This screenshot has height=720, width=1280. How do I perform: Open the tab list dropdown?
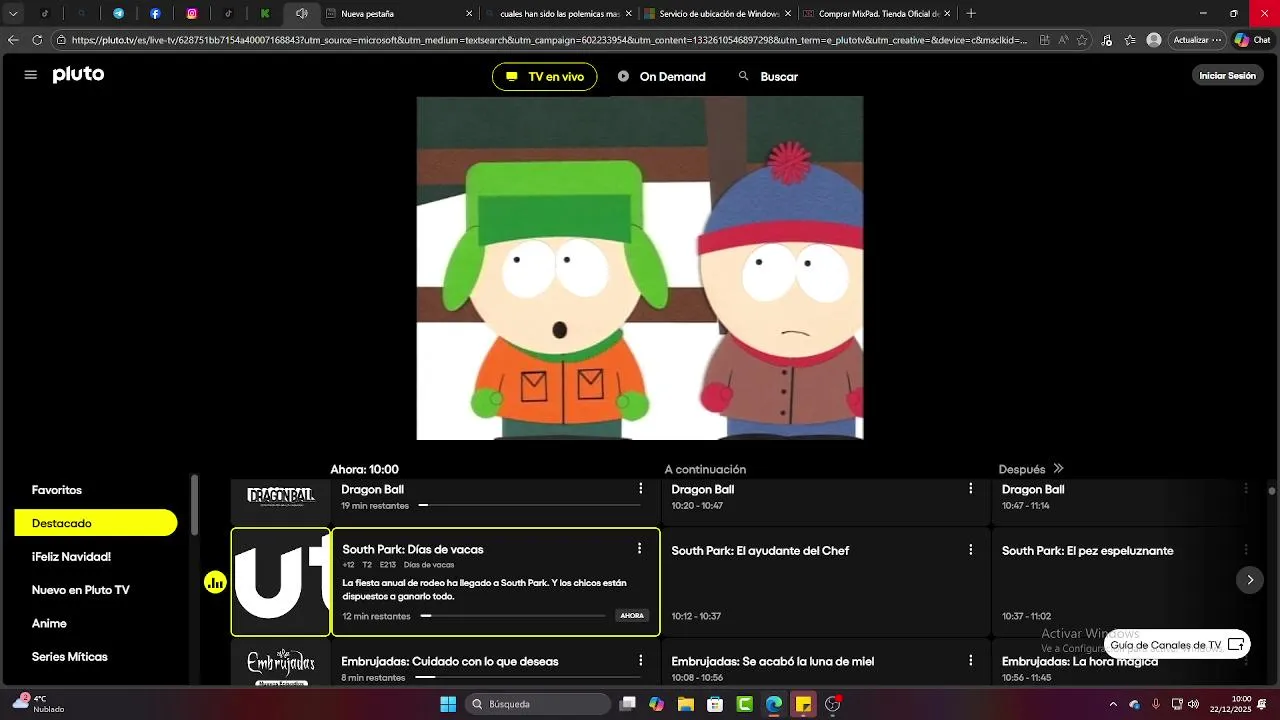pos(13,14)
